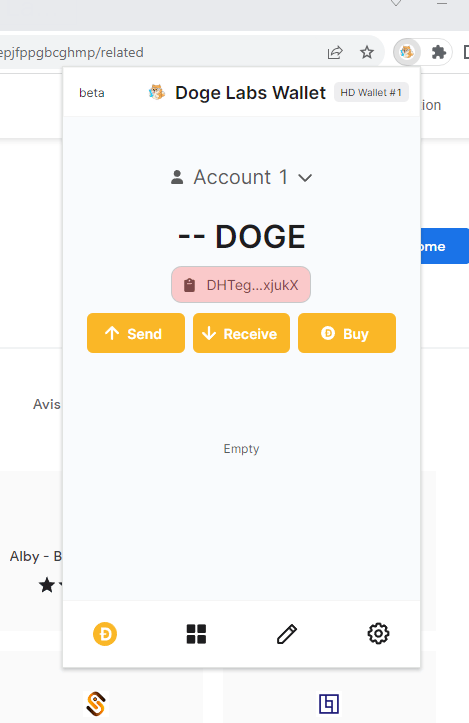The height and width of the screenshot is (723, 469).
Task: Switch wallet via HD Wallet #1 badge
Action: [x=371, y=93]
